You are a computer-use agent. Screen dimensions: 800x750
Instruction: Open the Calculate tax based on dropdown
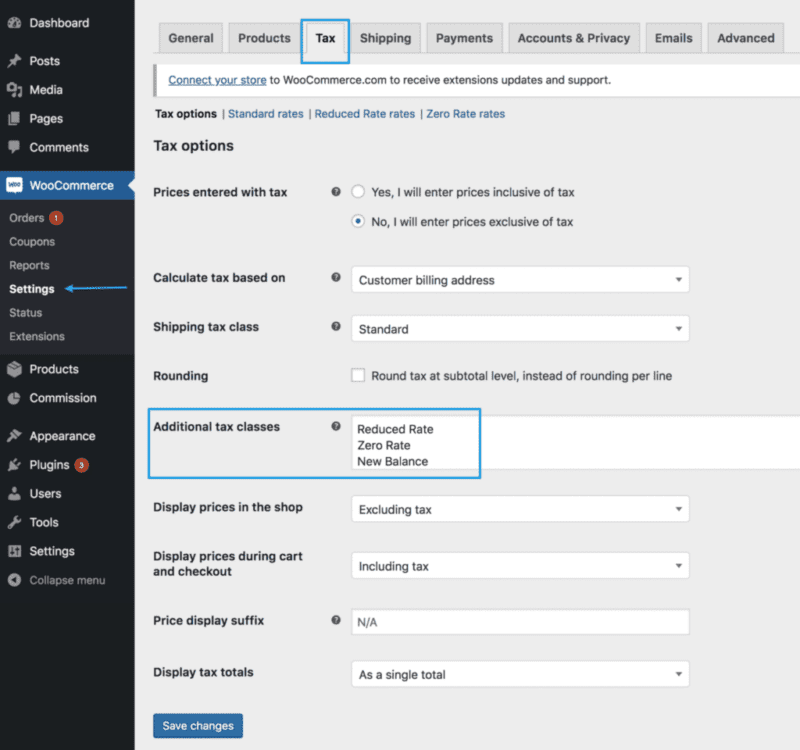click(520, 280)
